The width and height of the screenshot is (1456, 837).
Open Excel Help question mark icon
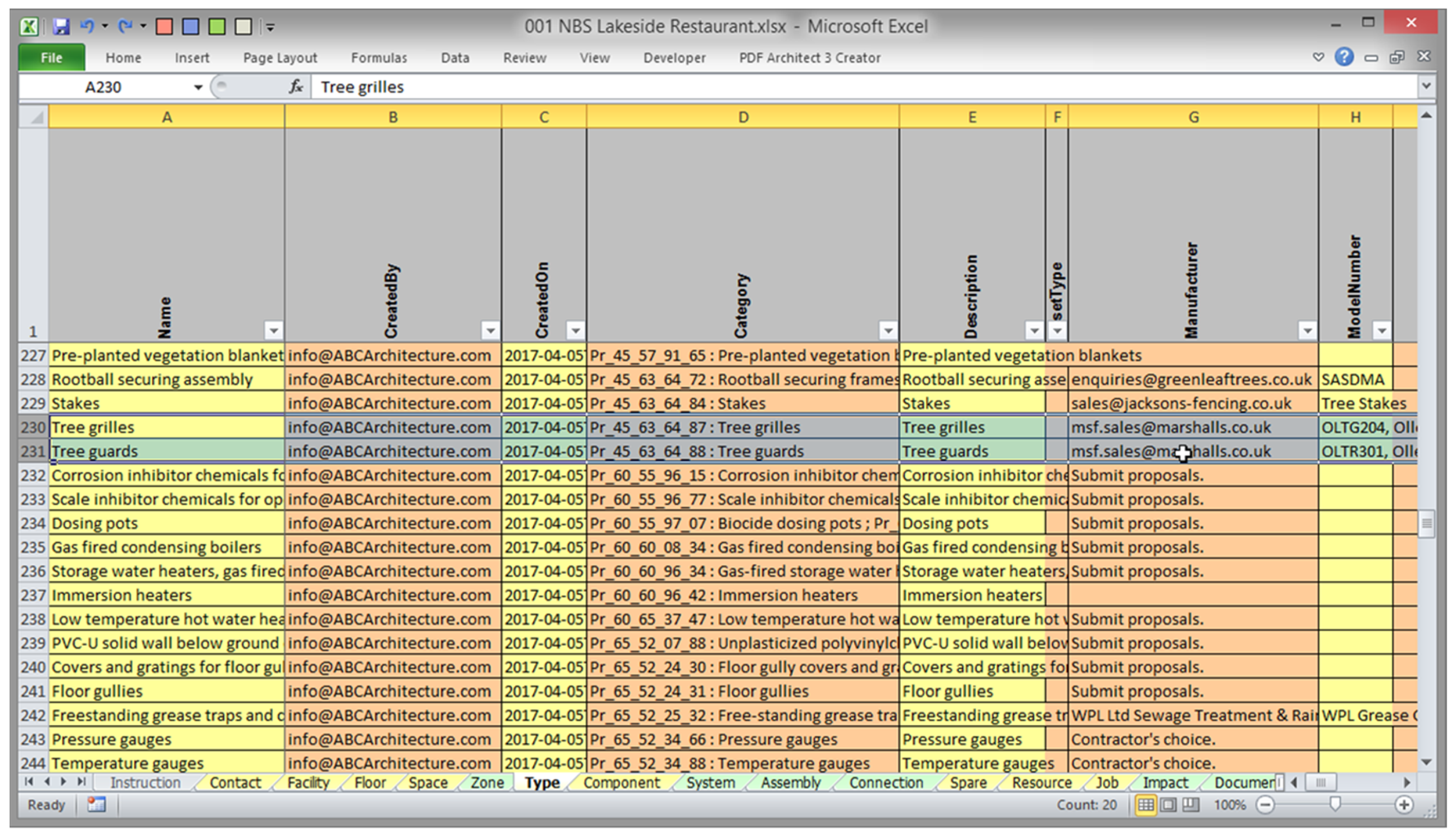(1344, 57)
